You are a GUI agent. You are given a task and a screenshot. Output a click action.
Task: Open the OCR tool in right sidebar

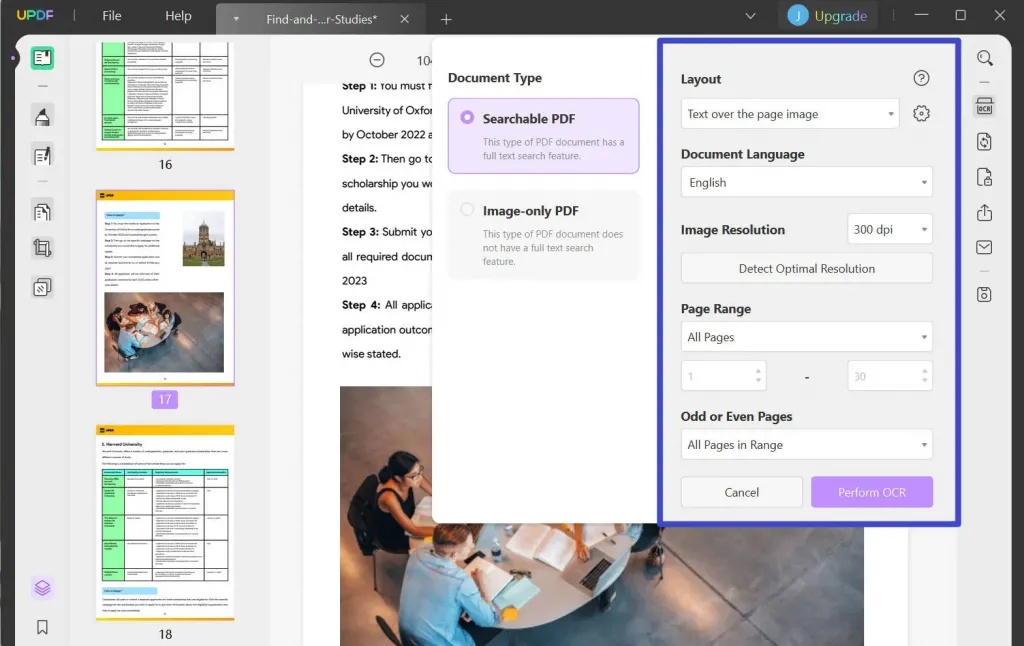coord(984,106)
